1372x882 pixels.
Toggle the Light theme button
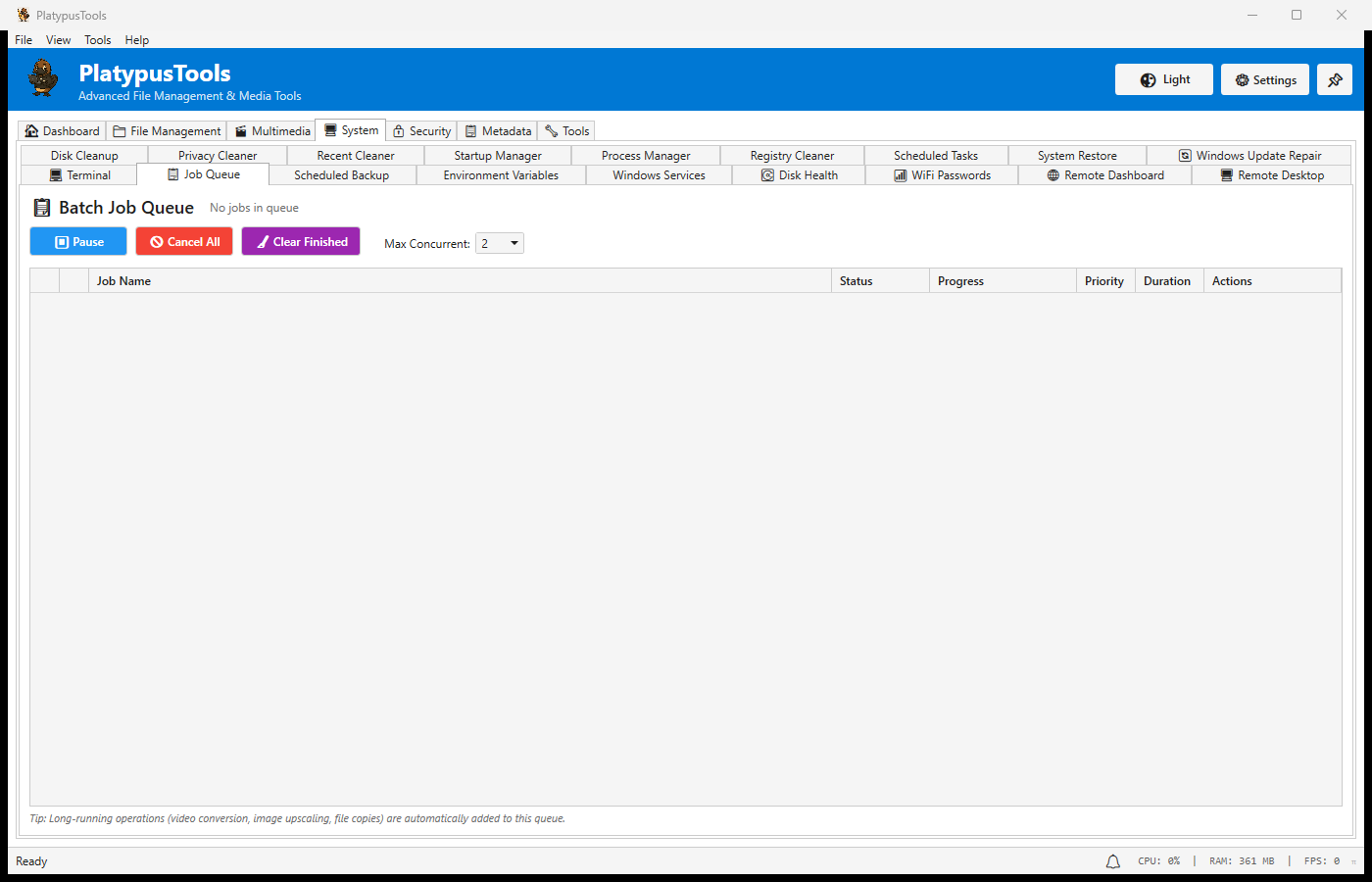point(1163,80)
